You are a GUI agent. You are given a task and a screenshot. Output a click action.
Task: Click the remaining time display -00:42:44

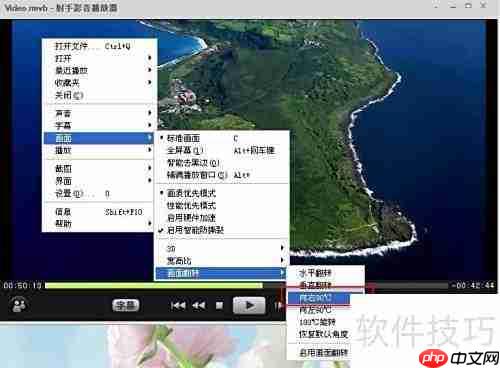point(473,285)
